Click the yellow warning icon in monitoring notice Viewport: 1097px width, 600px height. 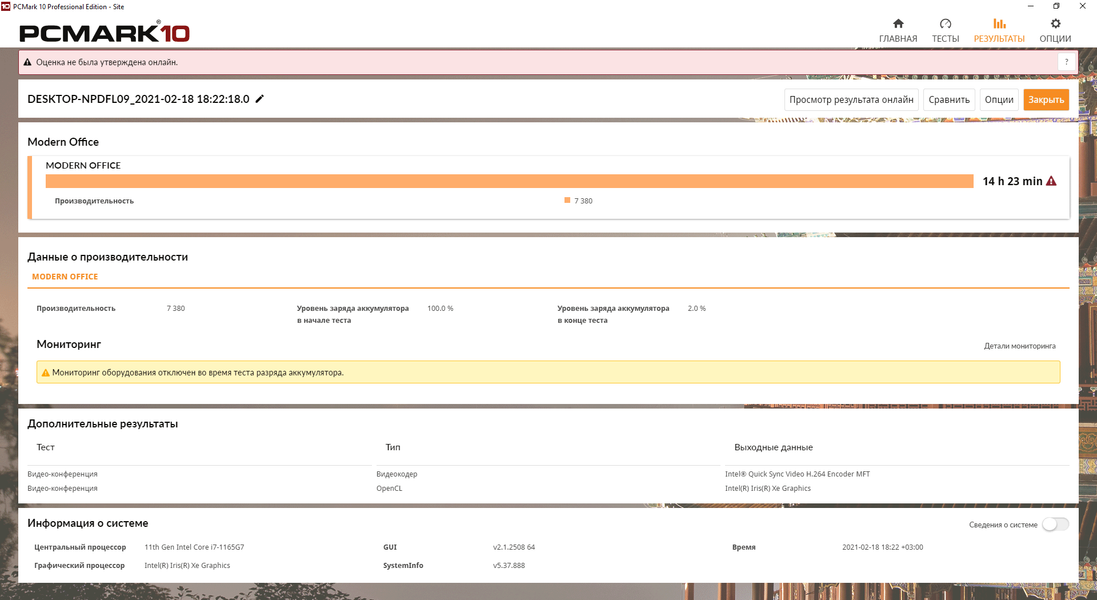tap(45, 373)
